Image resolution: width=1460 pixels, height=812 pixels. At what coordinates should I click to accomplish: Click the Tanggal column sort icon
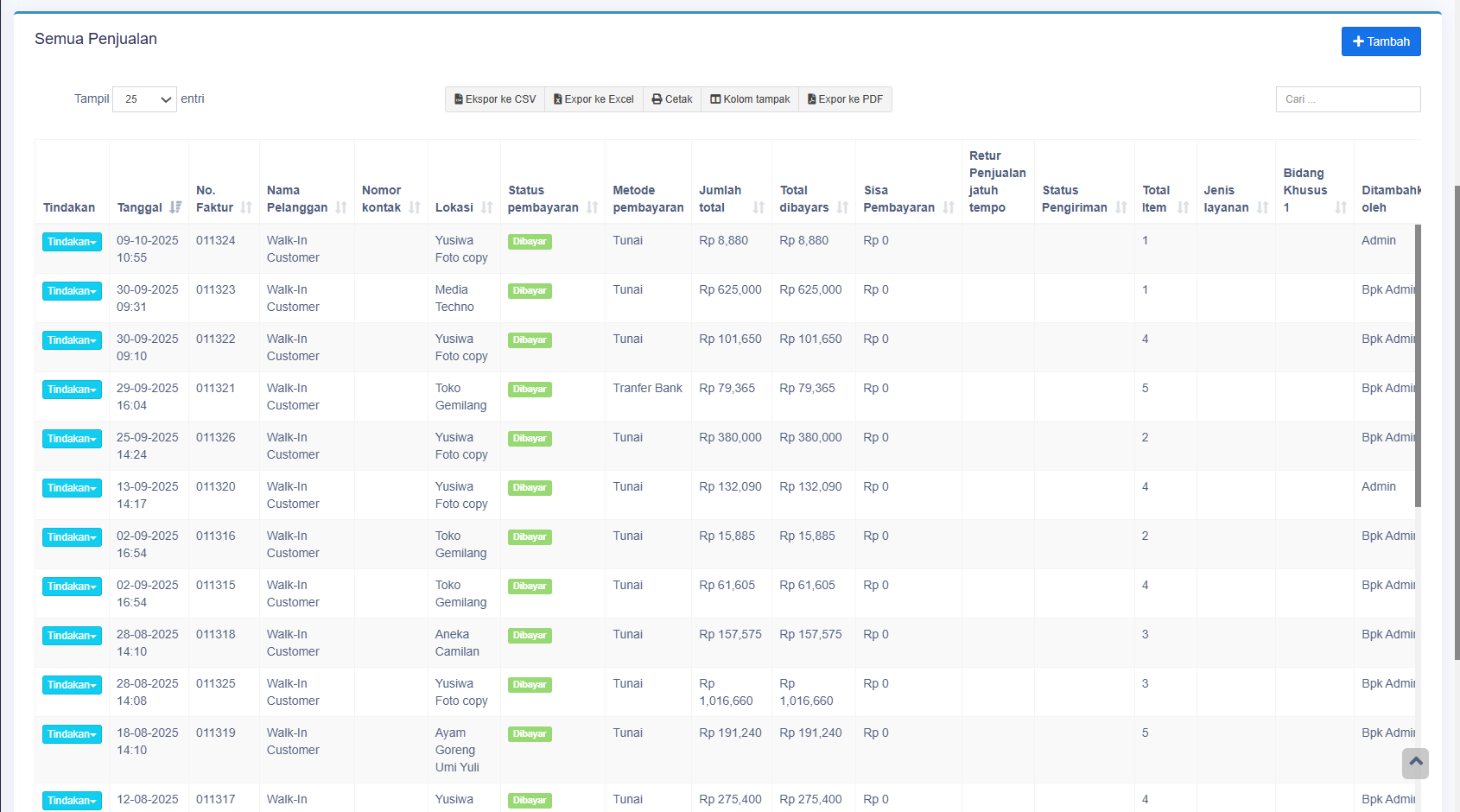tap(175, 207)
